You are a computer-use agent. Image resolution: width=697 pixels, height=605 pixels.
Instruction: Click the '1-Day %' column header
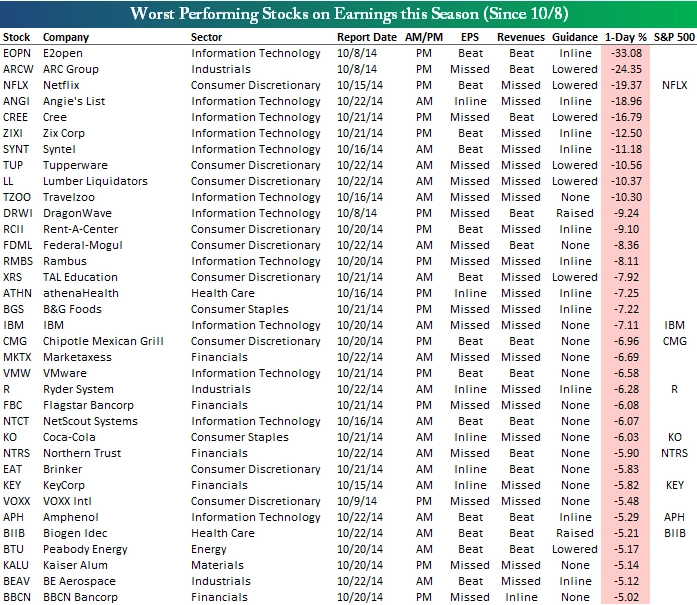(625, 37)
